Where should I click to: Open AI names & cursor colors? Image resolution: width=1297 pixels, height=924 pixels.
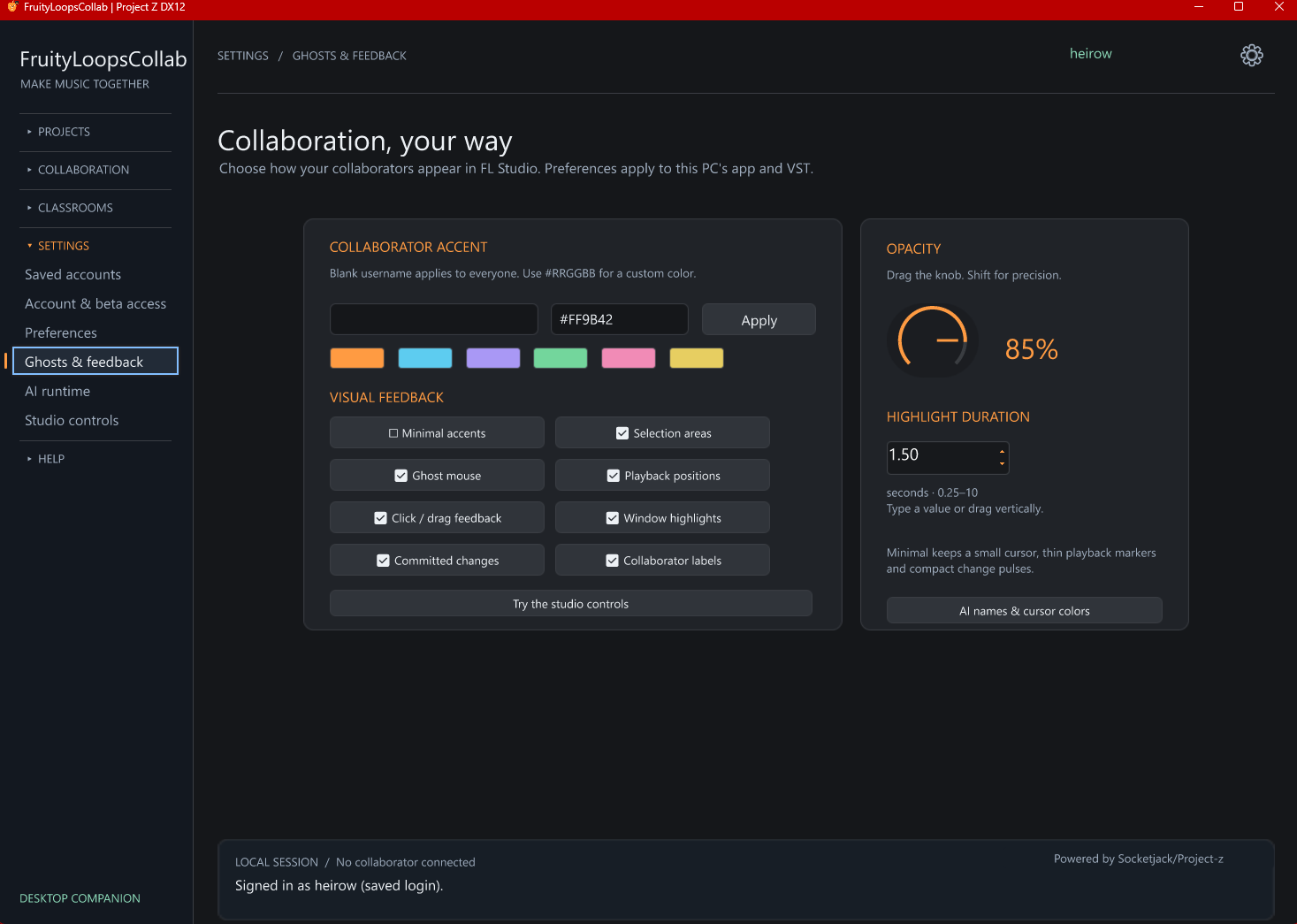tap(1025, 611)
